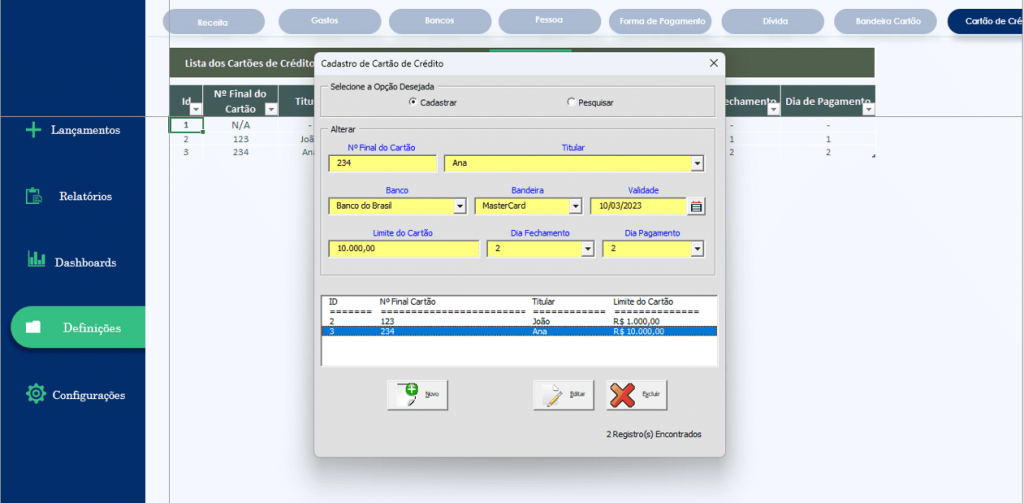
Task: Open the Nº Final do Cartão column filter
Action: pyautogui.click(x=271, y=110)
